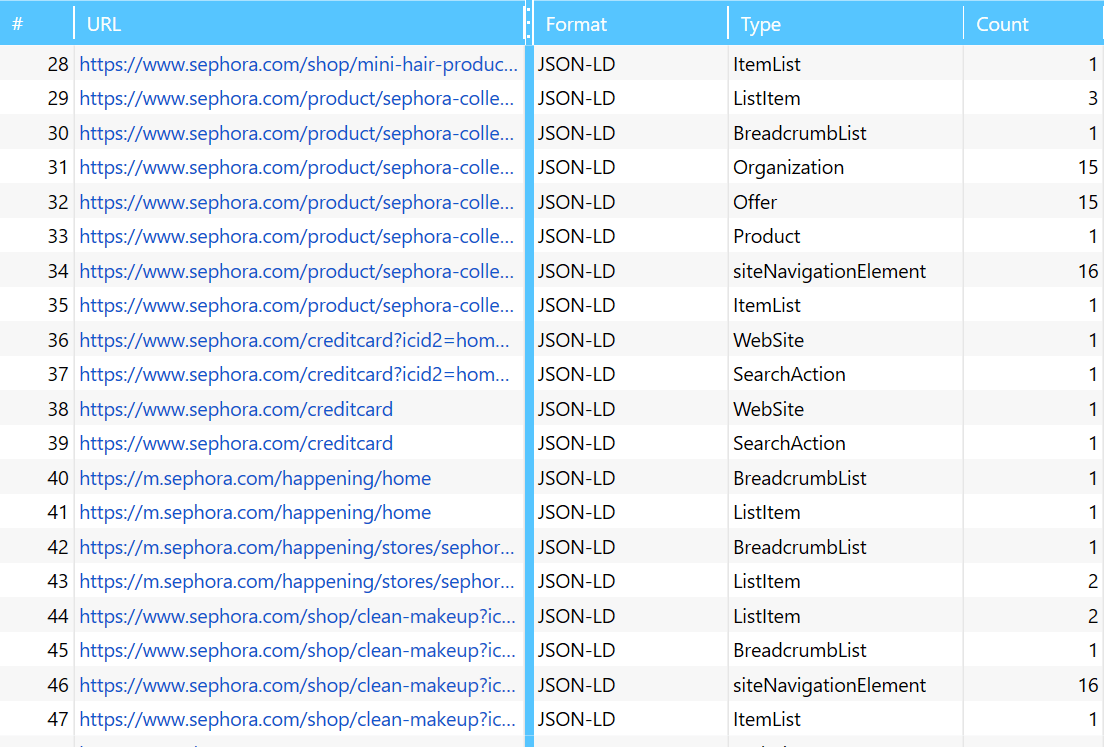This screenshot has height=747, width=1105.
Task: Sort table by the # column header
Action: (x=37, y=23)
